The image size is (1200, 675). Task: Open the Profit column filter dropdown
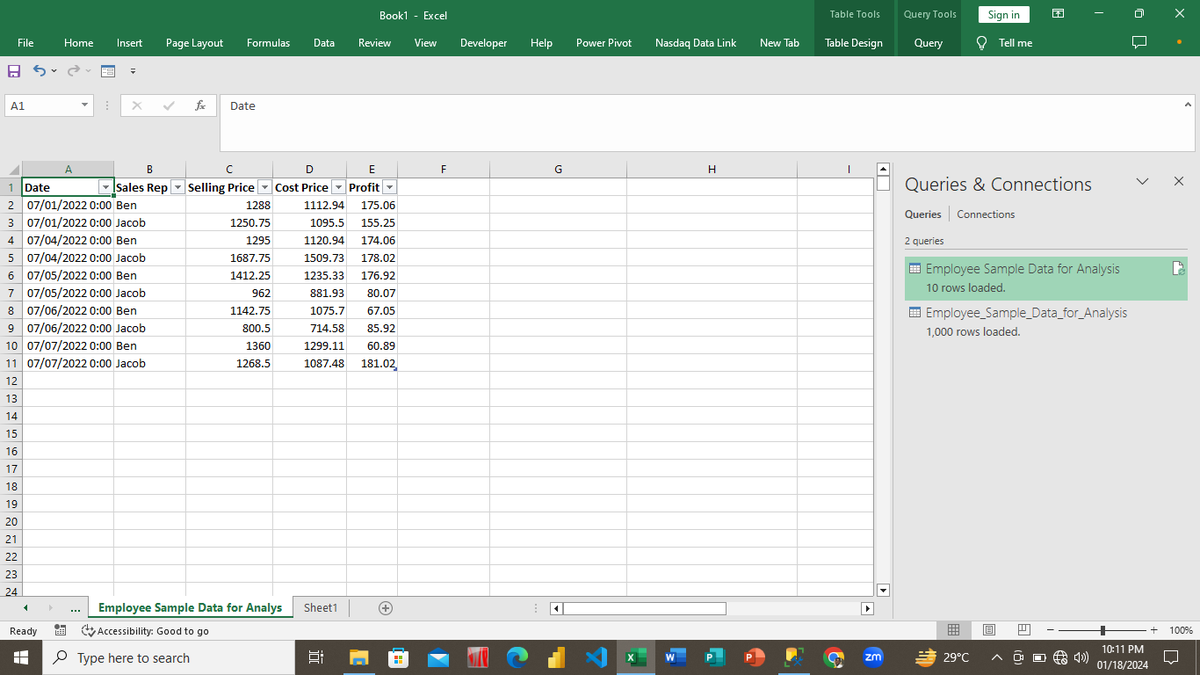pos(390,188)
